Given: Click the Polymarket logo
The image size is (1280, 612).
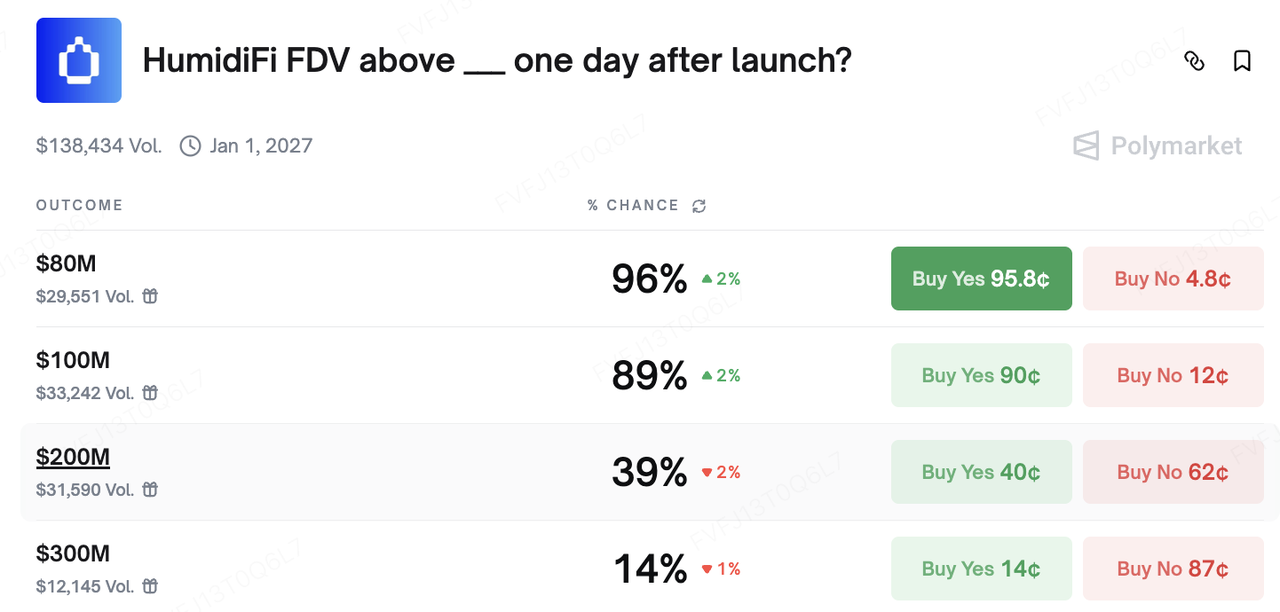Looking at the screenshot, I should coord(1157,146).
